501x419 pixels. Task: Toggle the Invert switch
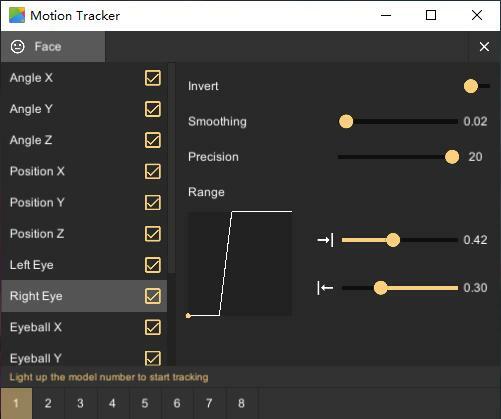point(477,86)
